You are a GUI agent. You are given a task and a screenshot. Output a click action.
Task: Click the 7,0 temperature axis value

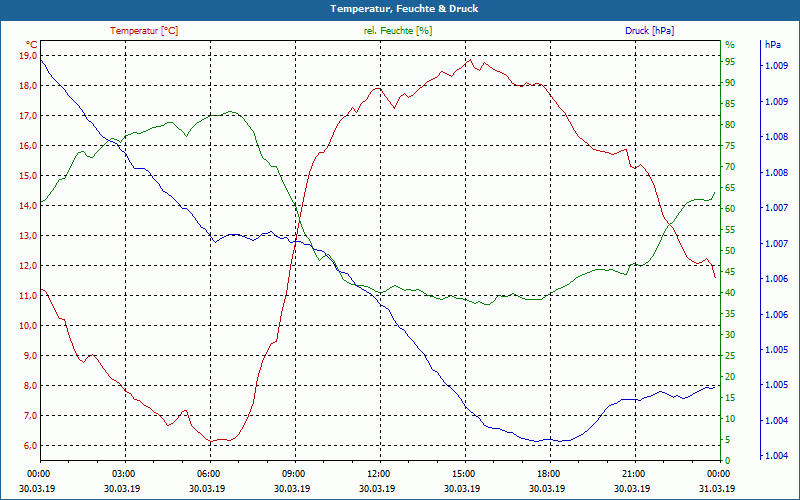tap(30, 415)
